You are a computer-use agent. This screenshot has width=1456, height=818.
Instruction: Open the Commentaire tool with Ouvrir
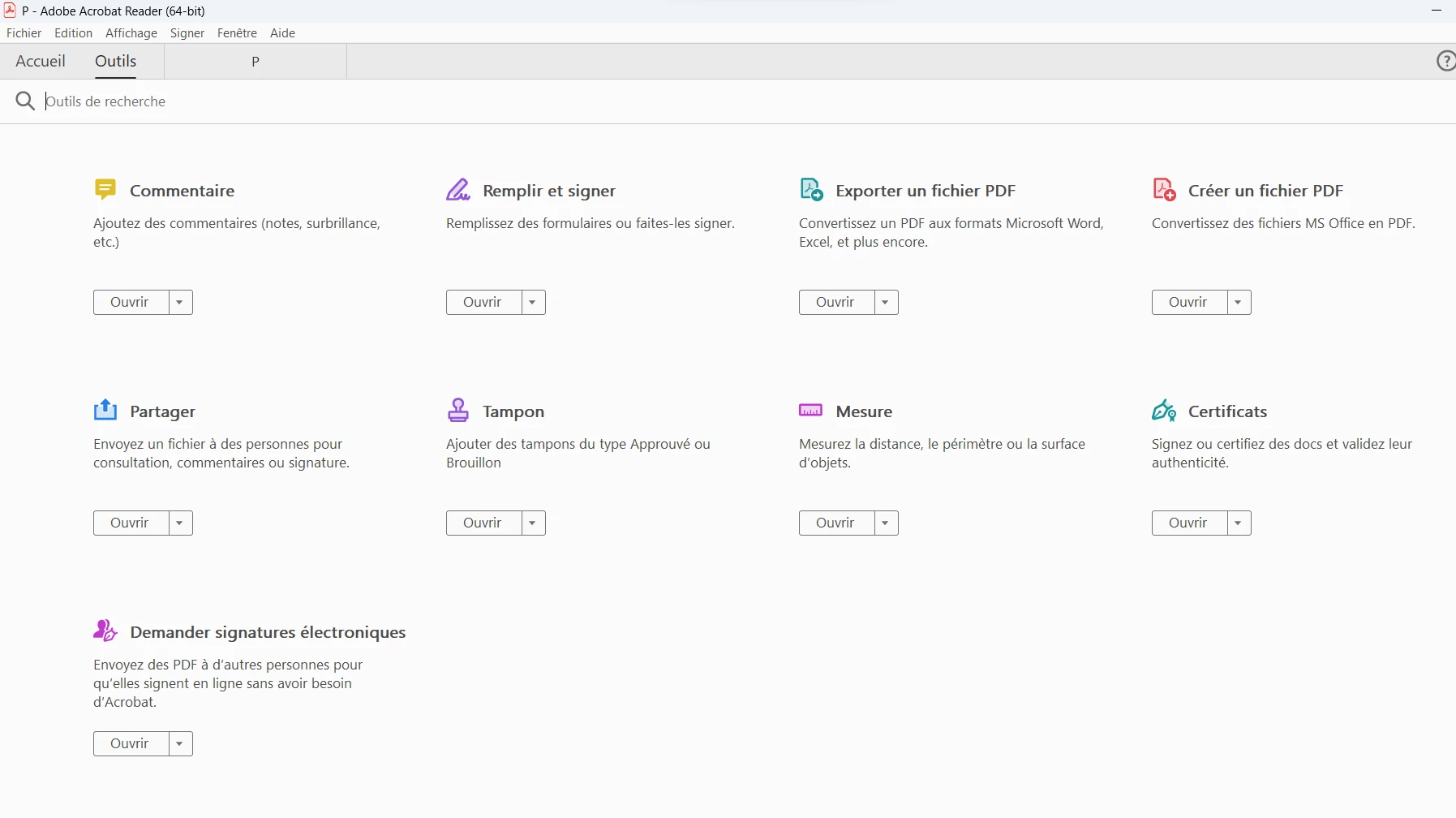(x=131, y=302)
